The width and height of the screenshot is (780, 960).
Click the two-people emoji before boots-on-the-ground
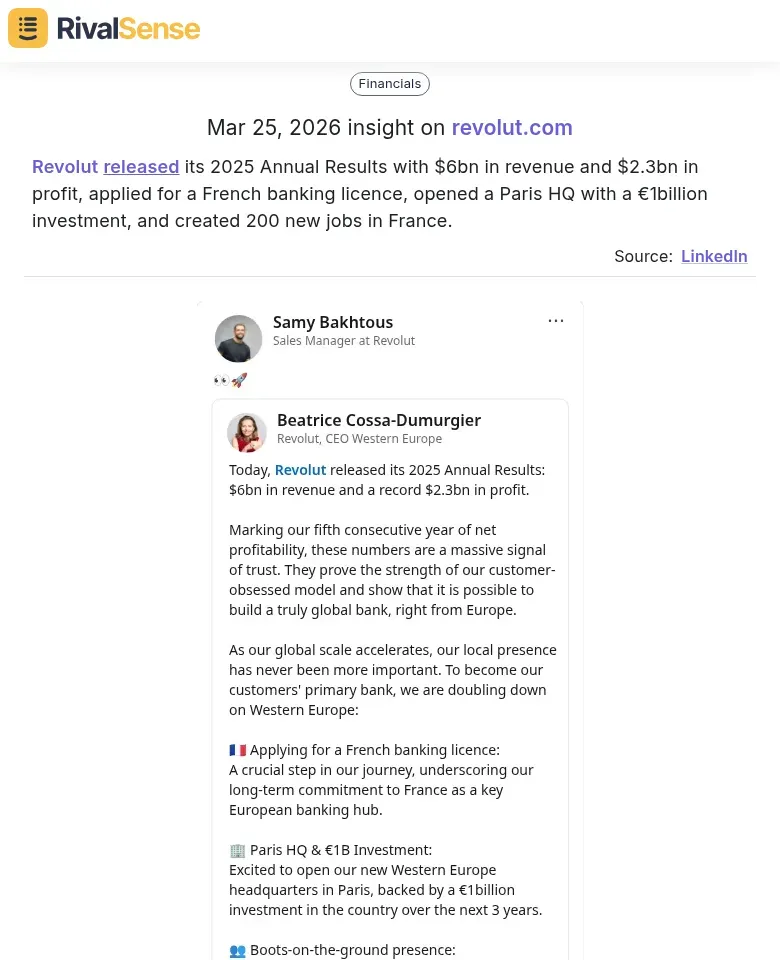(238, 950)
